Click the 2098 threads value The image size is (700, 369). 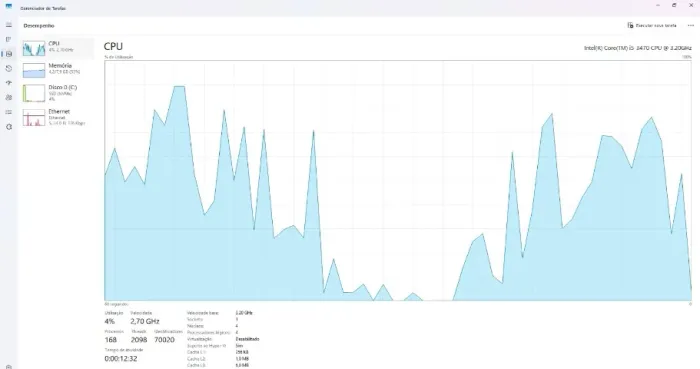(139, 340)
